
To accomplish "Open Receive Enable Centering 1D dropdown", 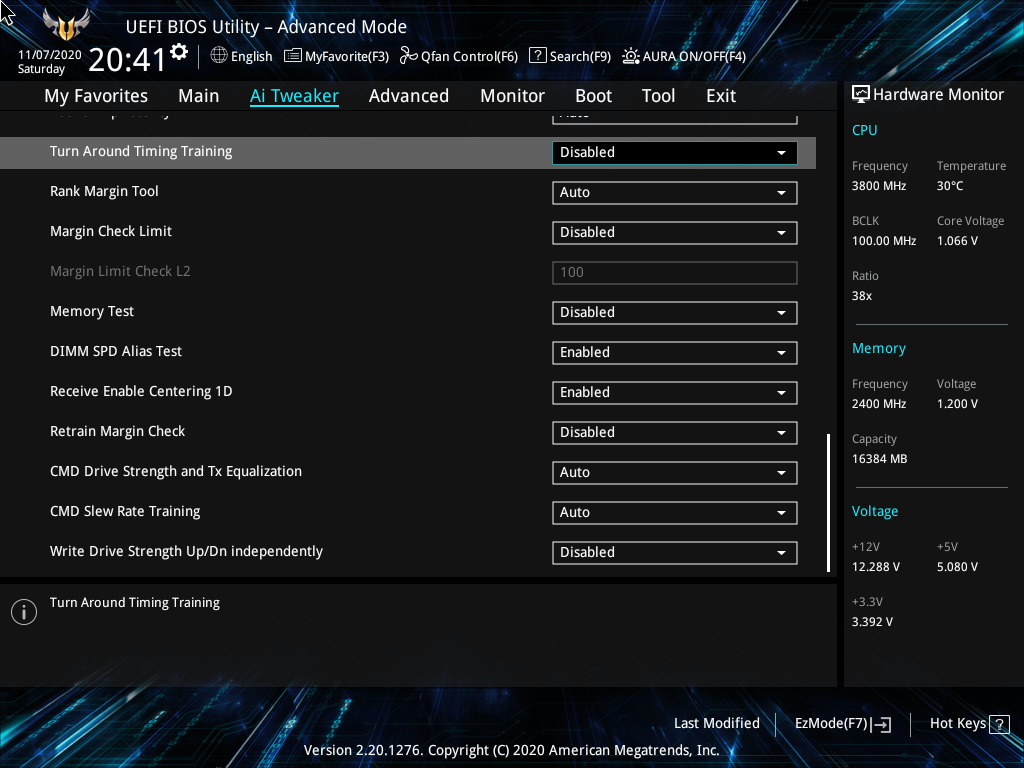I will [675, 392].
